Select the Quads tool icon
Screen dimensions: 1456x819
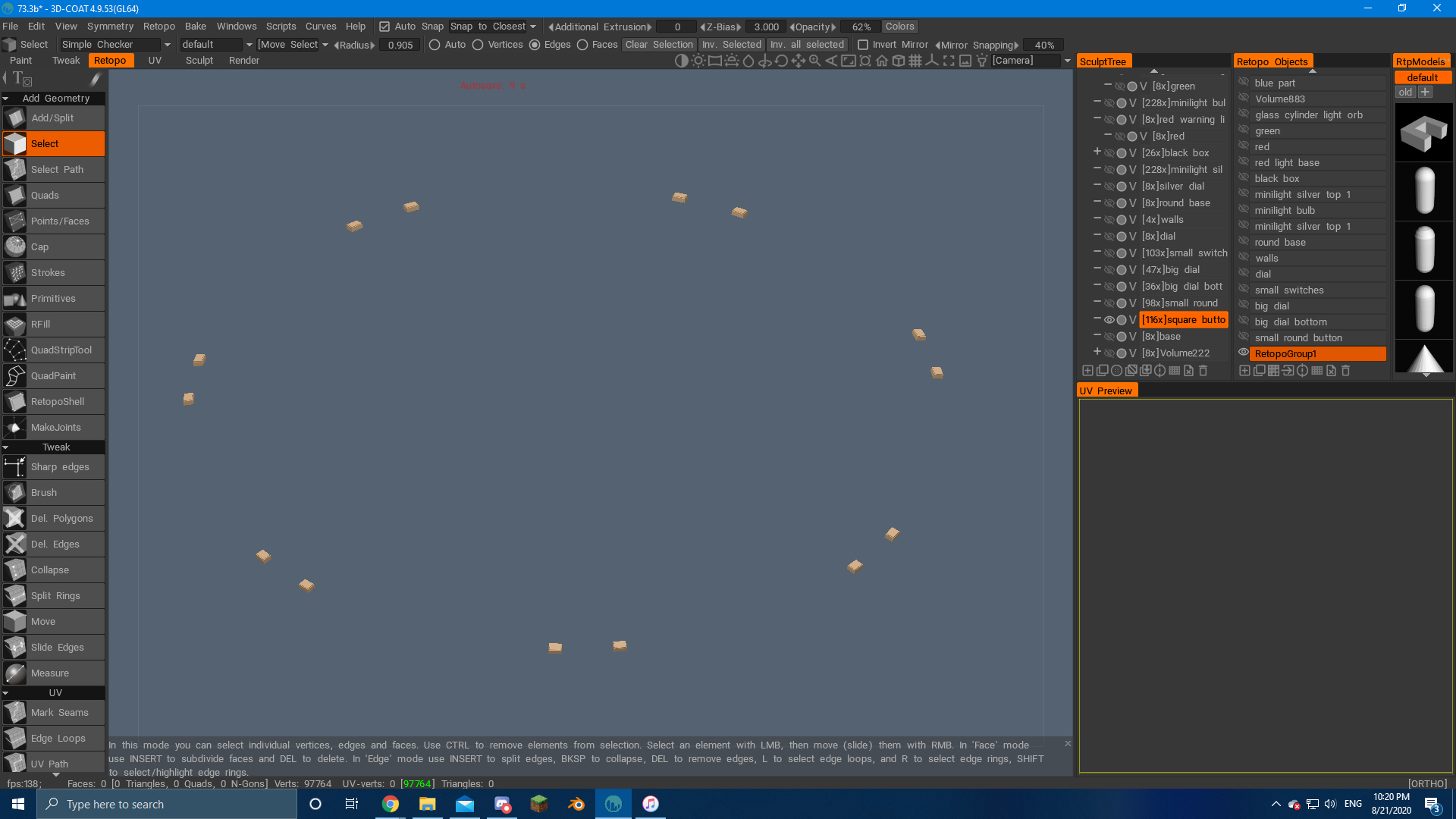click(x=15, y=196)
